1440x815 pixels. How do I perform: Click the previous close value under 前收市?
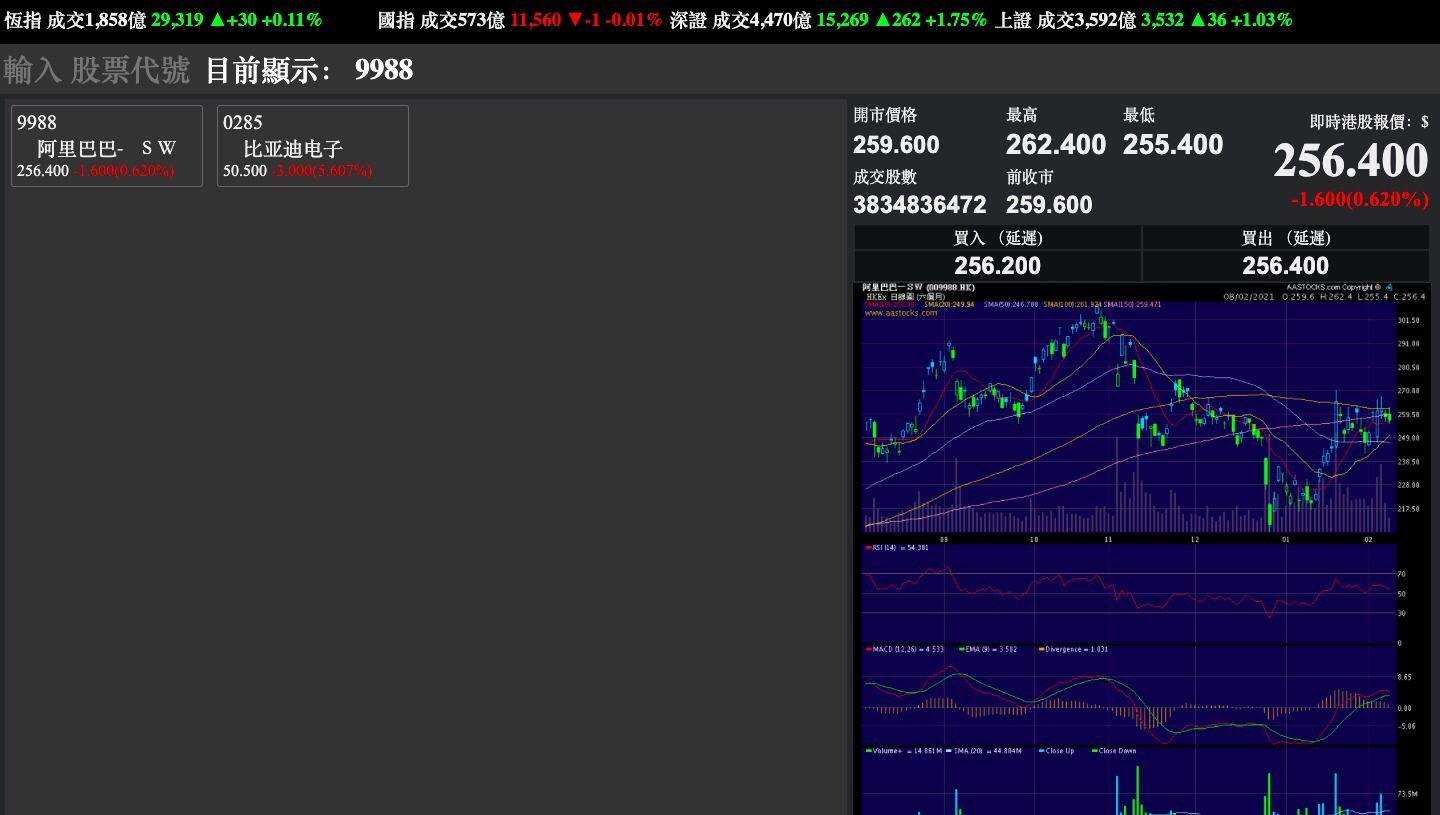click(x=1049, y=205)
